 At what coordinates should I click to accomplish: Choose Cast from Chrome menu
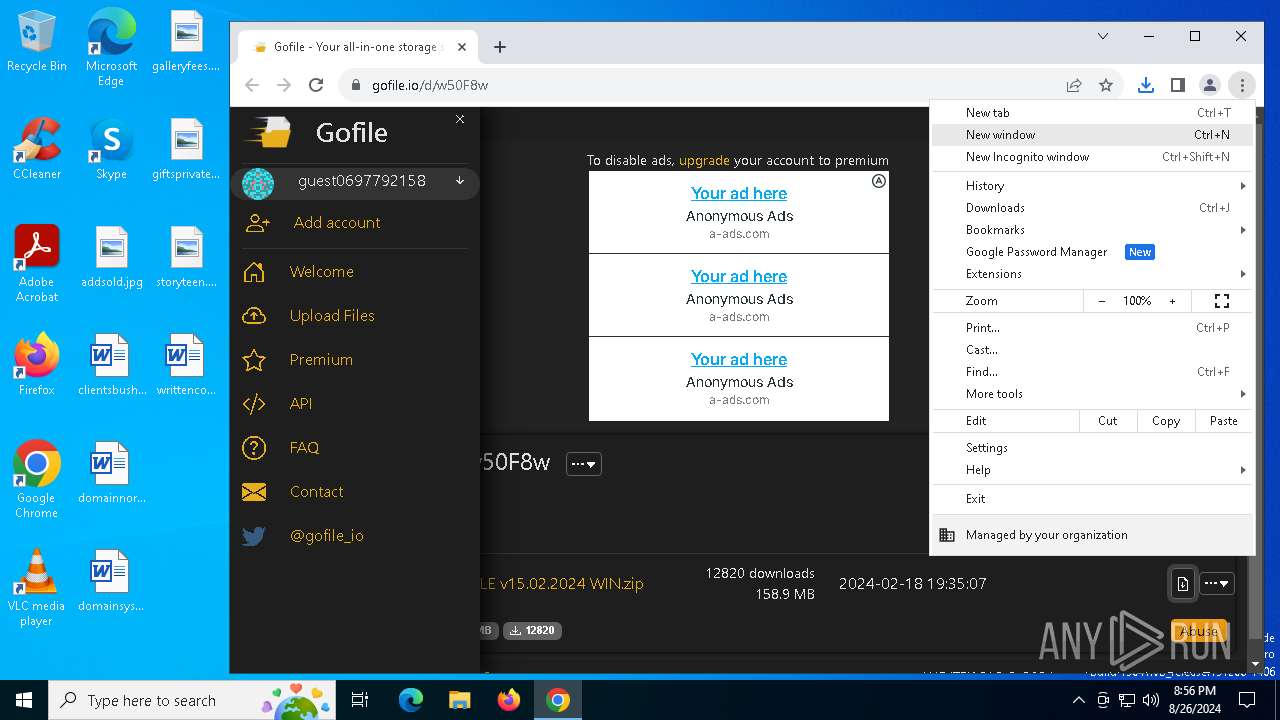[1093, 350]
